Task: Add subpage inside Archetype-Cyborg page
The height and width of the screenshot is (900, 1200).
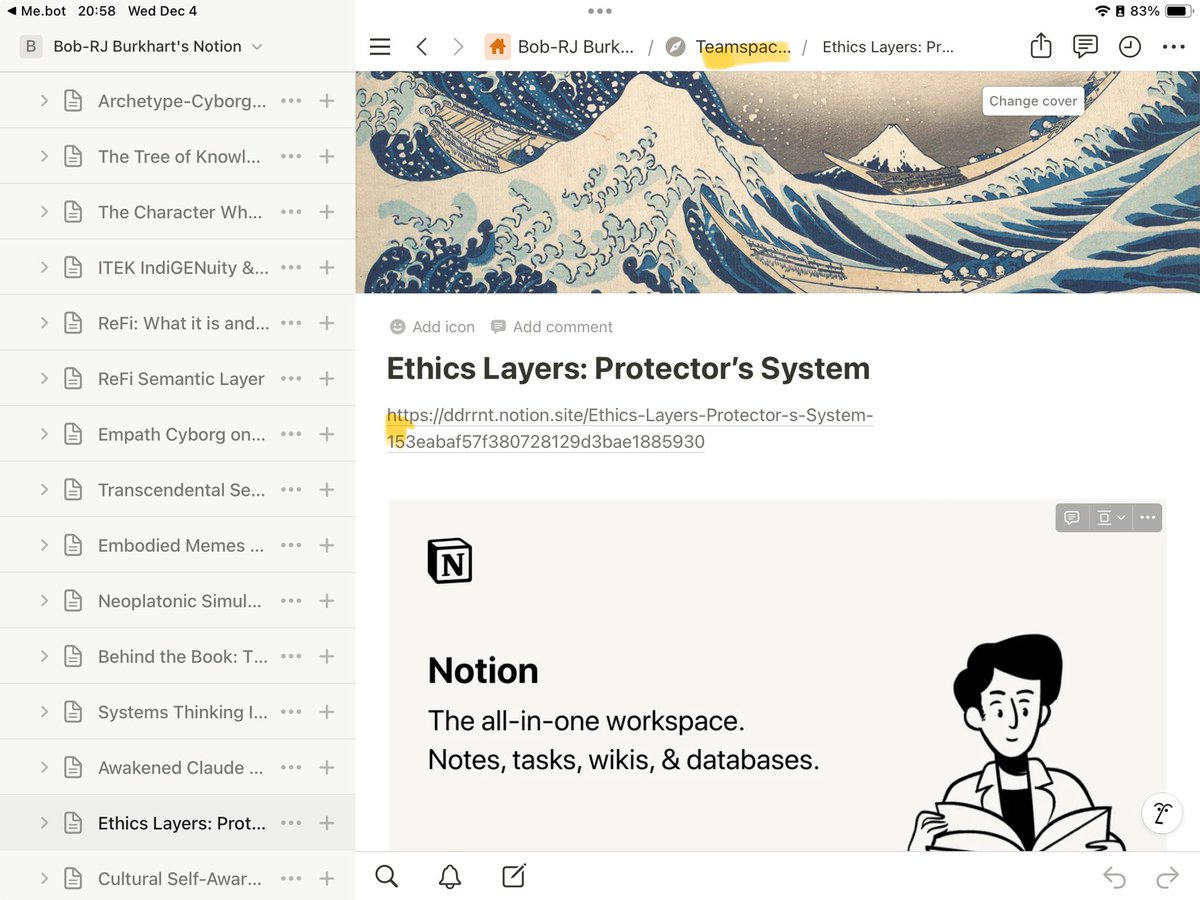Action: click(326, 101)
